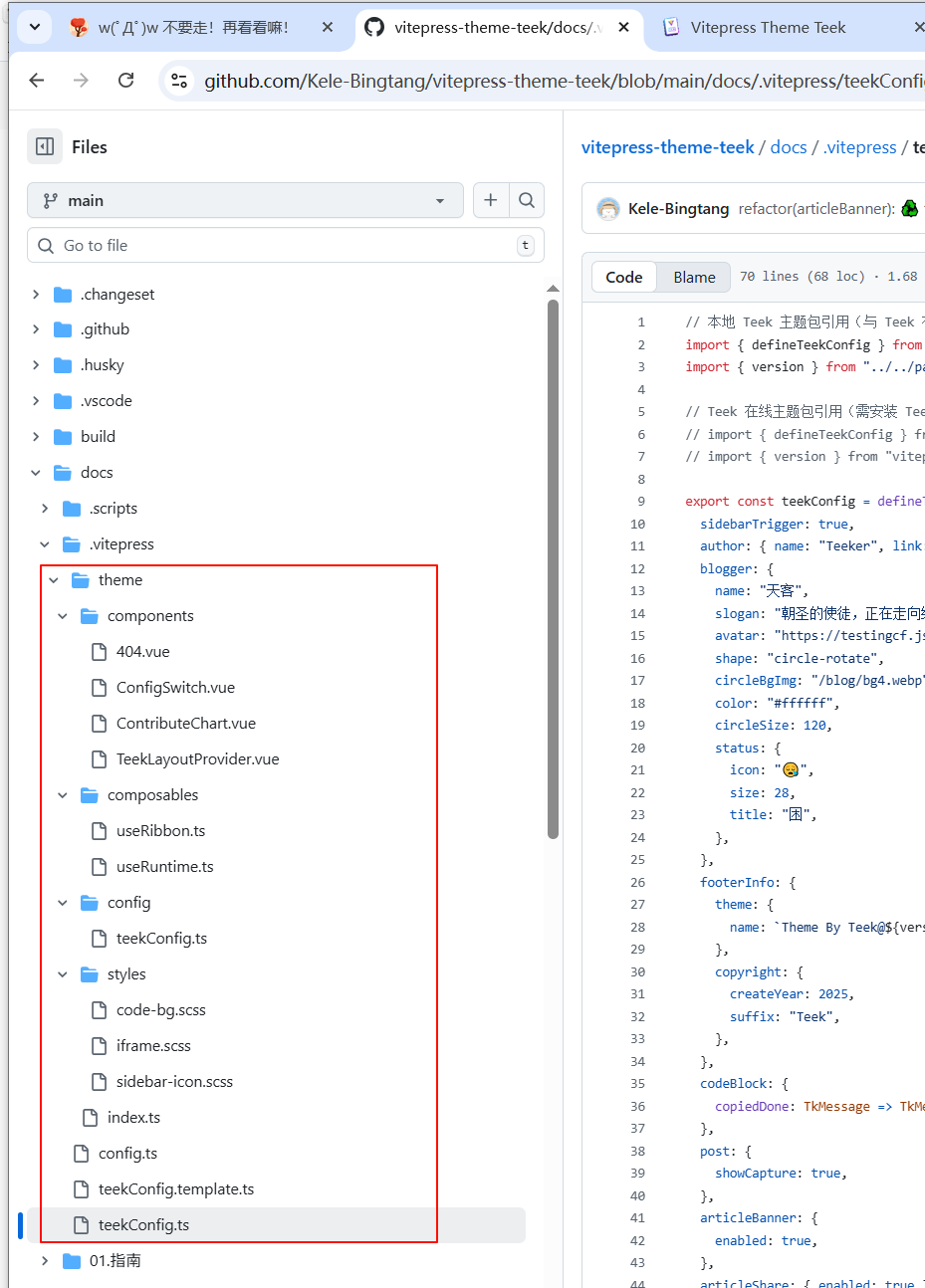The width and height of the screenshot is (925, 1288).
Task: Expand the .changeset folder
Action: tap(36, 295)
